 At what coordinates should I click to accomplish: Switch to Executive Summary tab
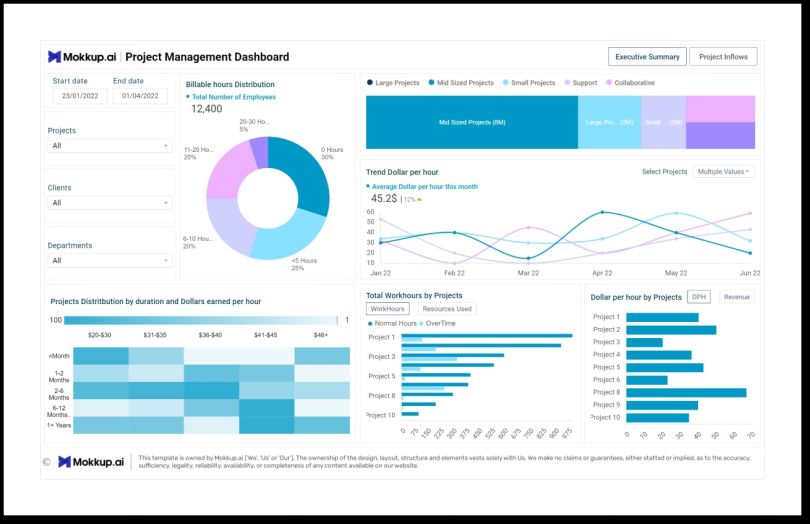click(647, 57)
